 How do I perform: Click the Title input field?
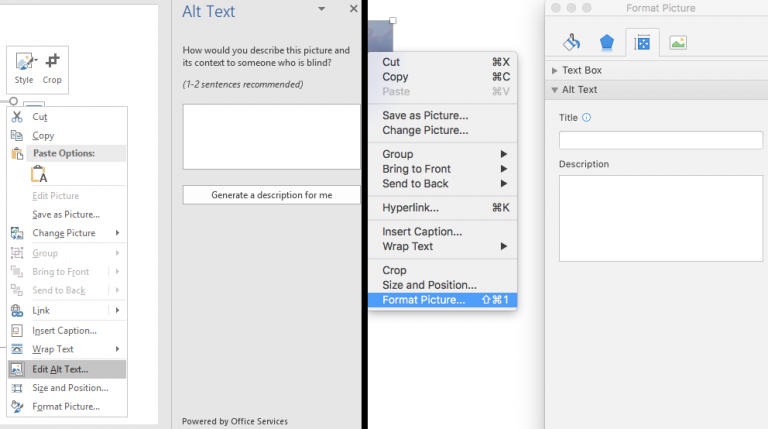(660, 140)
